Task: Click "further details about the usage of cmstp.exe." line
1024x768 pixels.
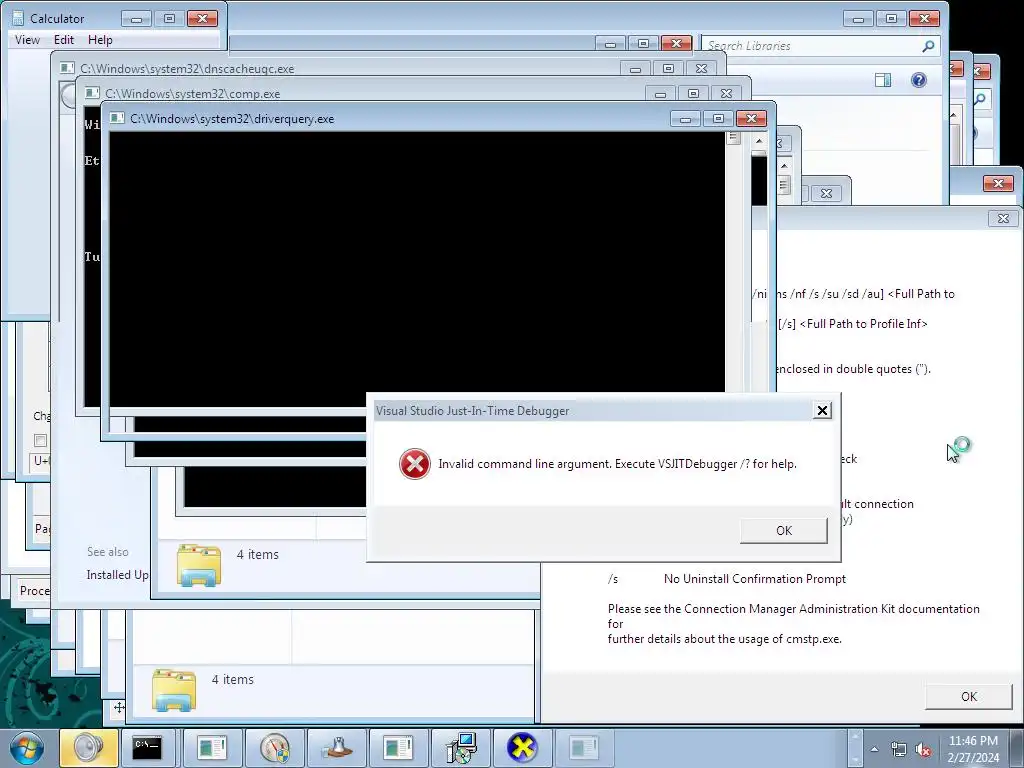Action: (x=724, y=639)
